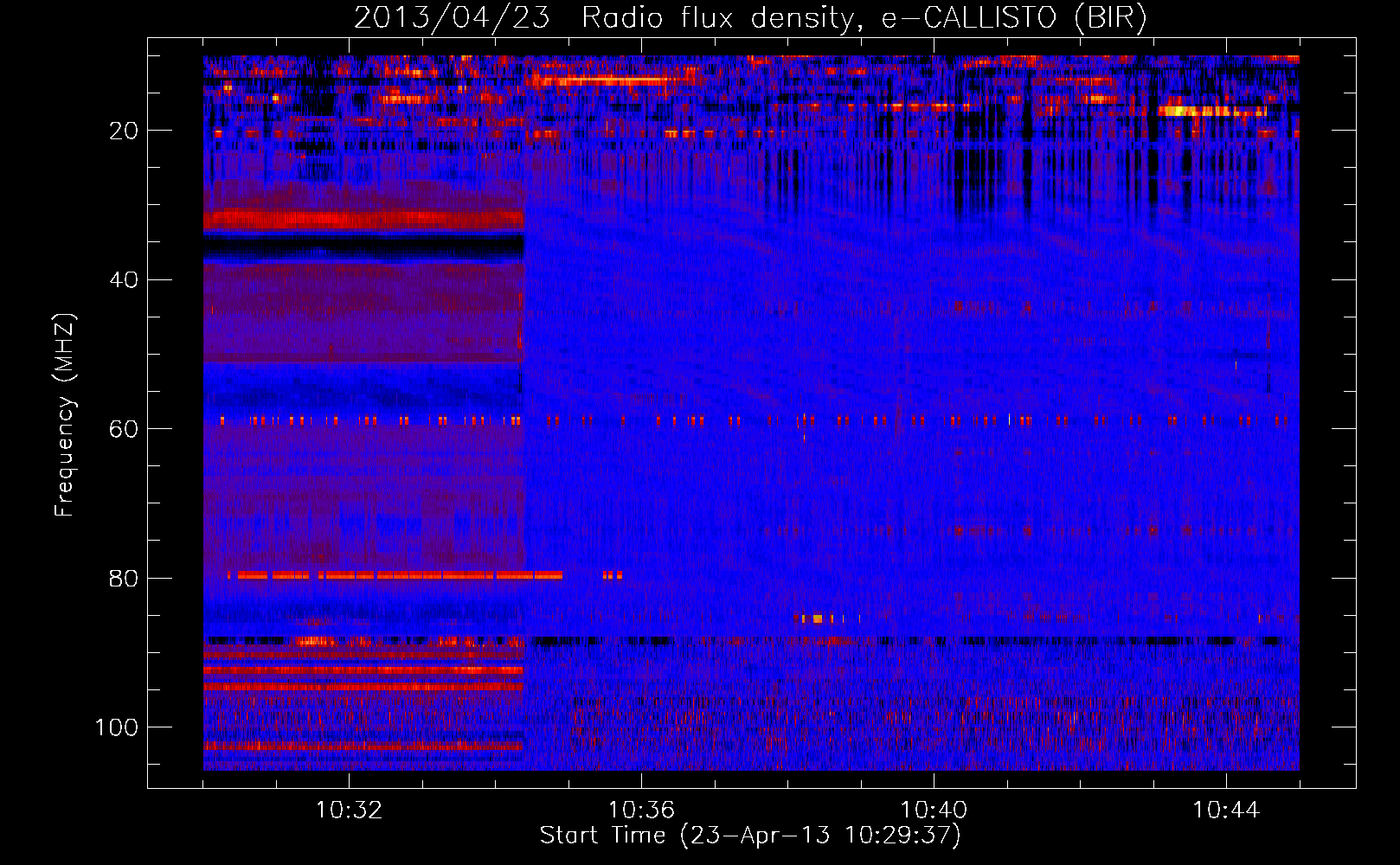
Task: Click the plot title 'Radio flux density, e-CALLISTO (BIR)'
Action: tap(864, 18)
